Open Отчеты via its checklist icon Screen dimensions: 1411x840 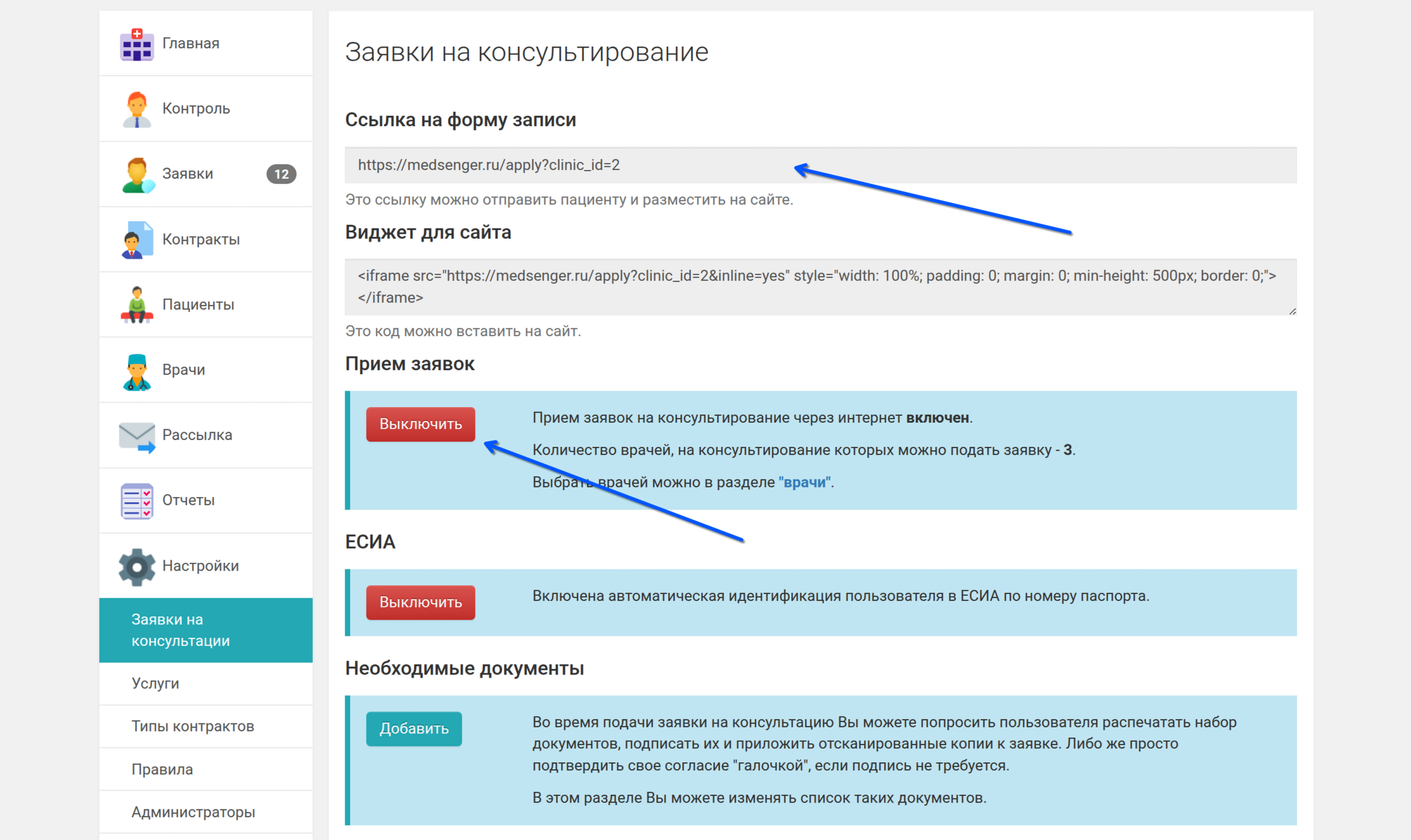pyautogui.click(x=136, y=500)
